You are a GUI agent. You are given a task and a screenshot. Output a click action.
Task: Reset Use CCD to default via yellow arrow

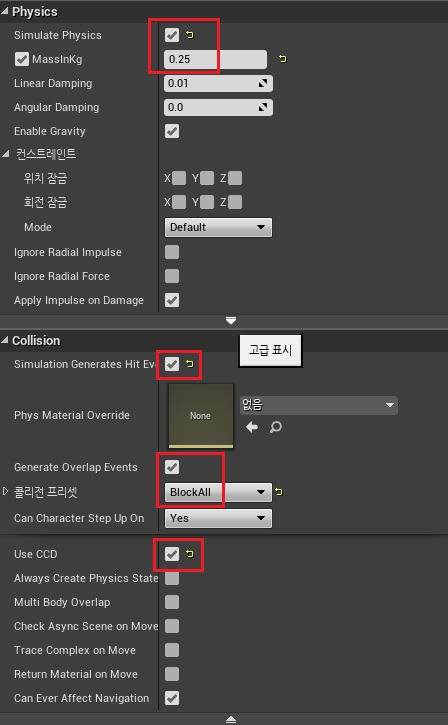[x=190, y=553]
